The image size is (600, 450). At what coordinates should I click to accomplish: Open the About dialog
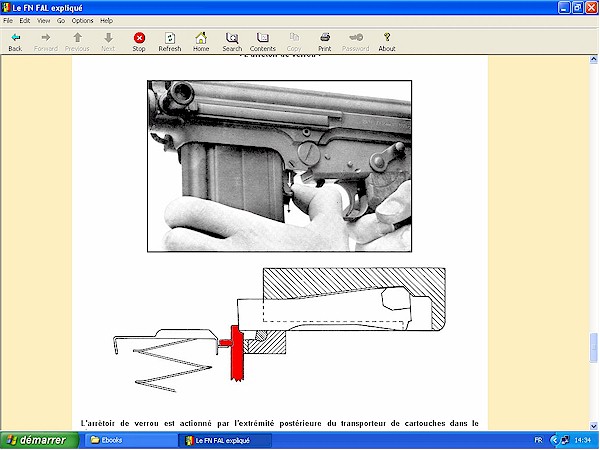387,42
